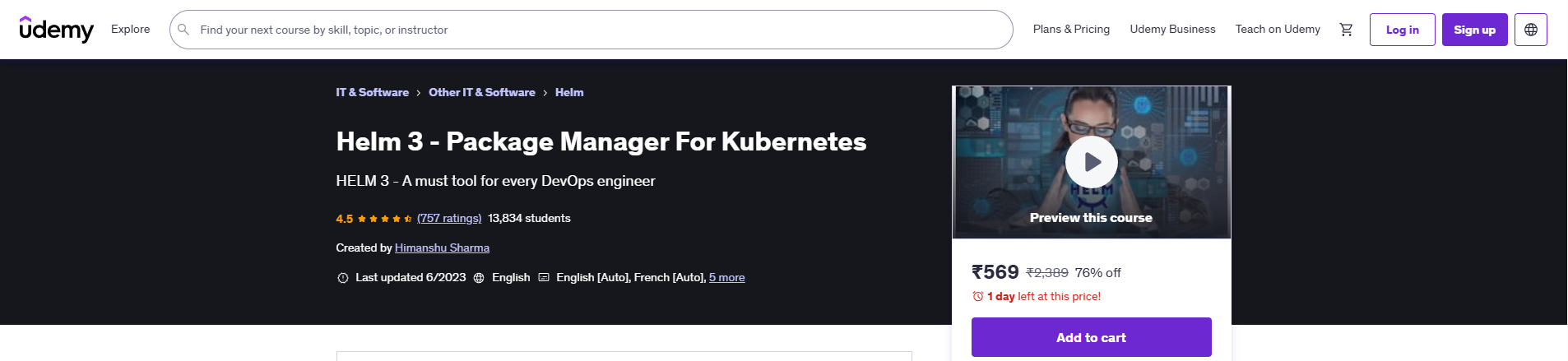Viewport: 1568px width, 361px height.
Task: Go to IT & Software breadcrumb
Action: [373, 92]
